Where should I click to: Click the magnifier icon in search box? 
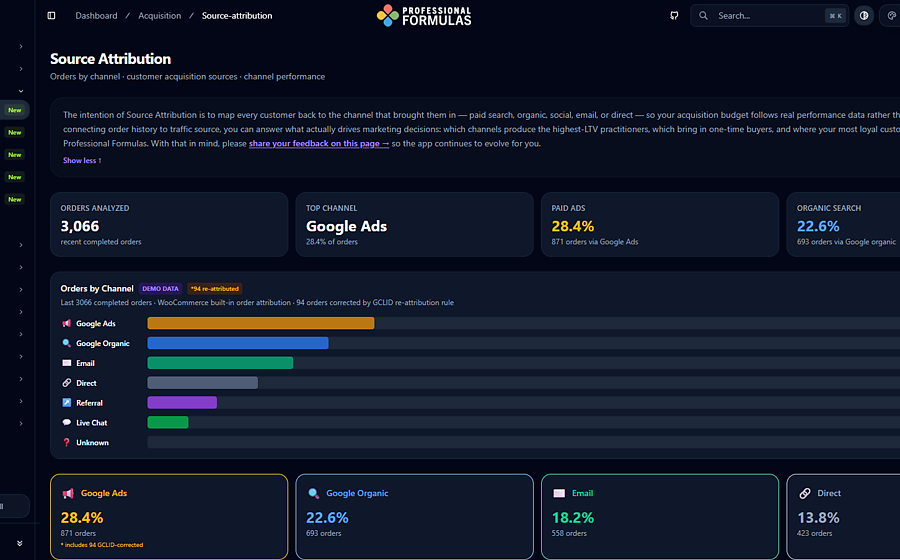[x=703, y=15]
